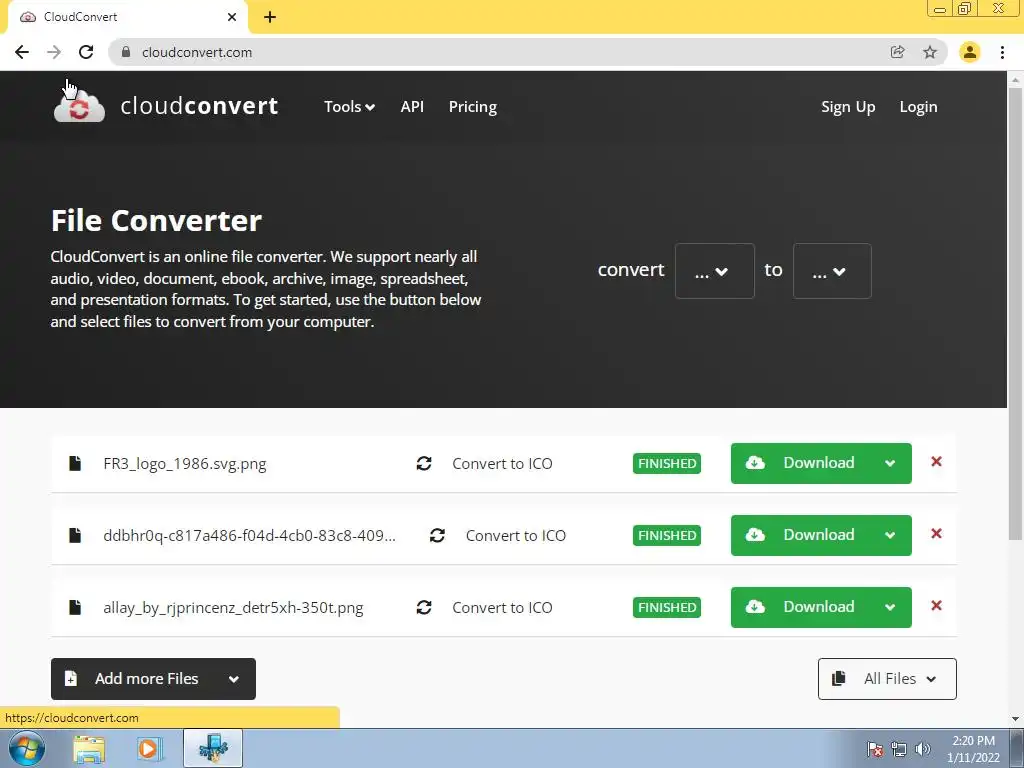Click the address bar lock icon
Image resolution: width=1024 pixels, height=768 pixels.
tap(126, 52)
